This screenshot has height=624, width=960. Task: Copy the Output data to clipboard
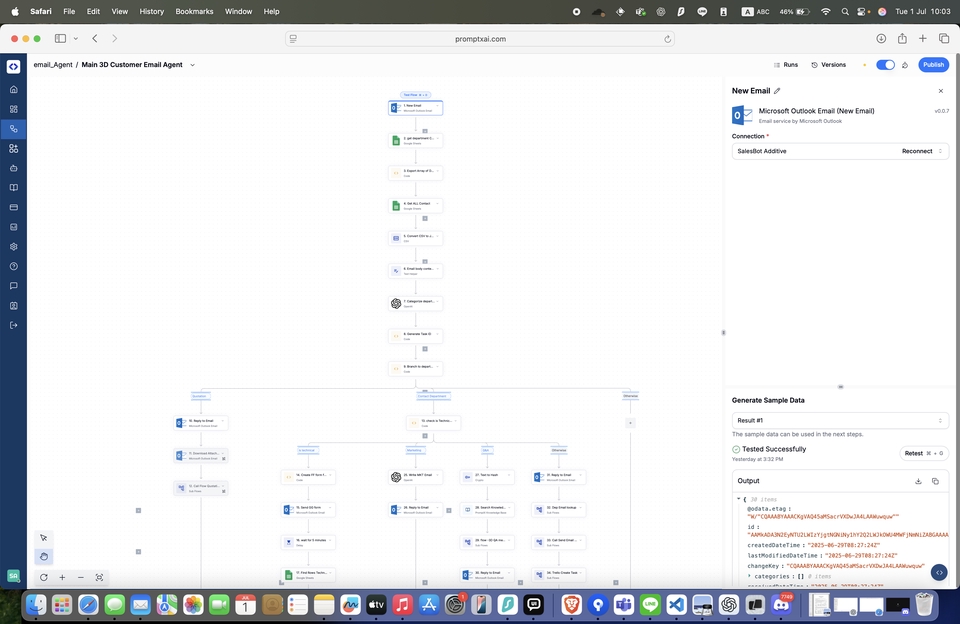click(935, 481)
